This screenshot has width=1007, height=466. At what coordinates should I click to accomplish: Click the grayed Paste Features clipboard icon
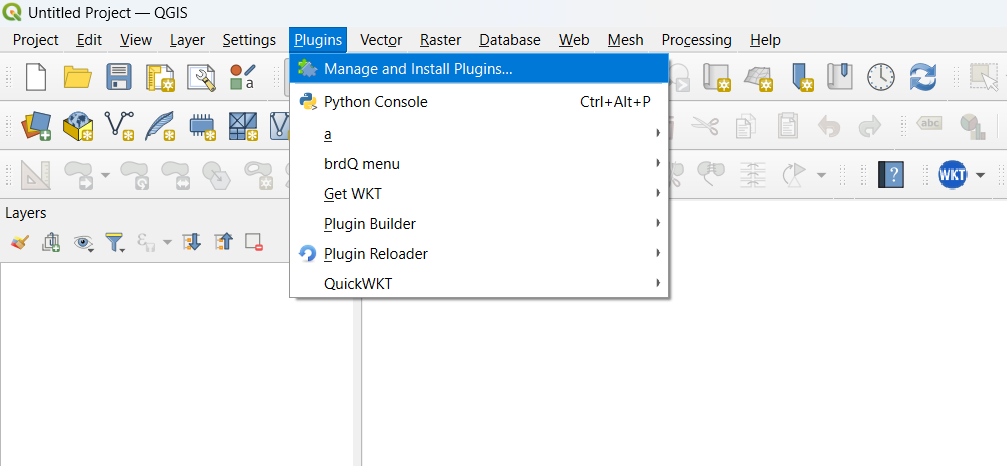pyautogui.click(x=787, y=126)
